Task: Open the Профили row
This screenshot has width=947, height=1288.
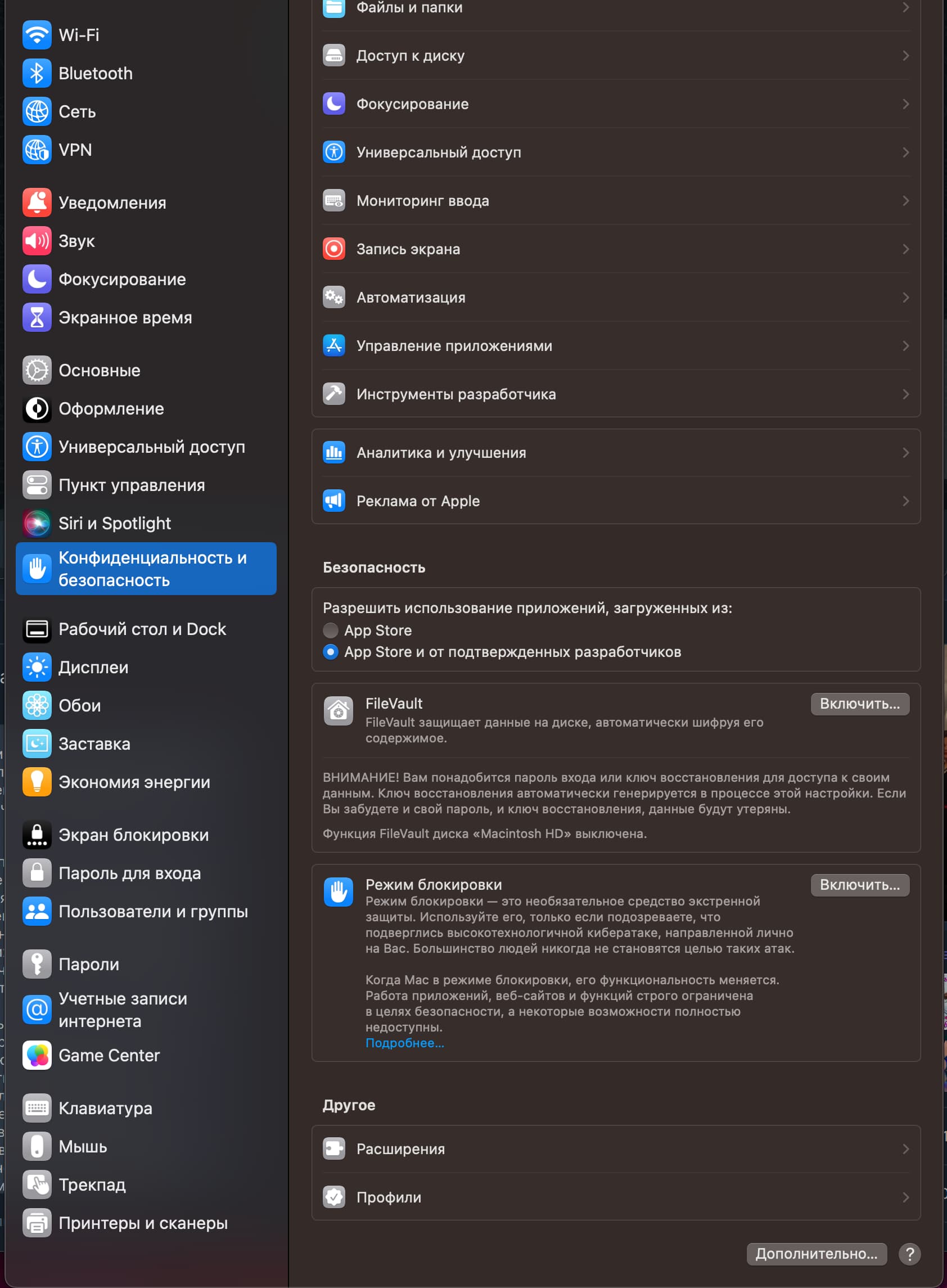Action: 616,1197
